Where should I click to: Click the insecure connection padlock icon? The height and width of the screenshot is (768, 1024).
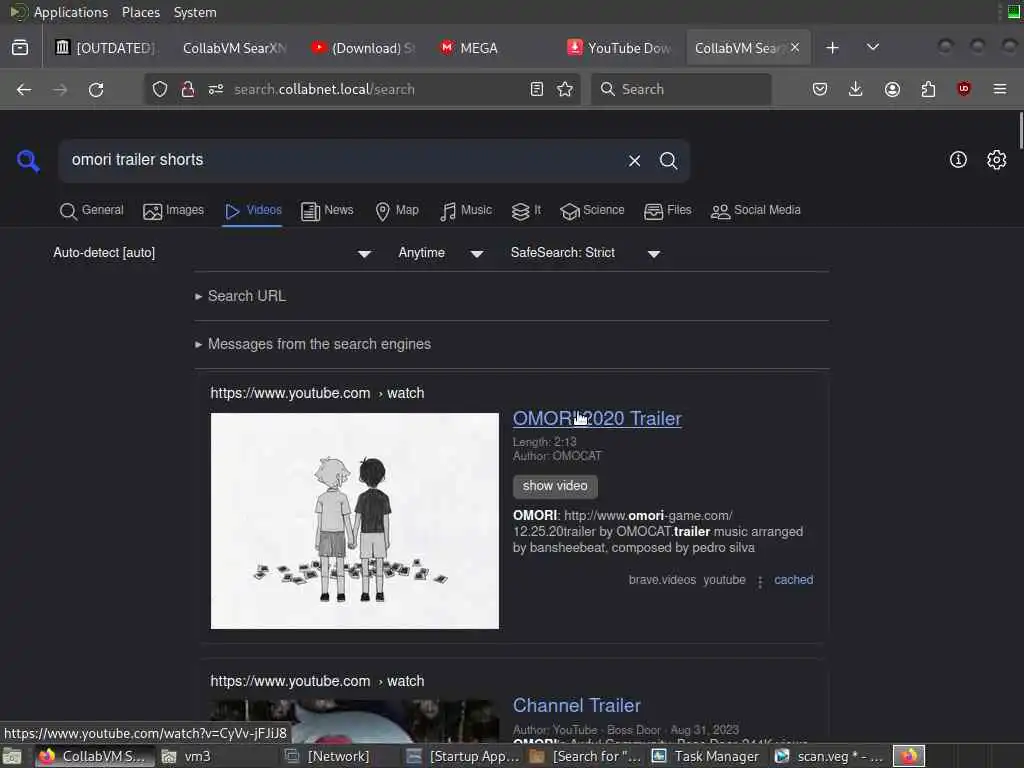tap(188, 89)
